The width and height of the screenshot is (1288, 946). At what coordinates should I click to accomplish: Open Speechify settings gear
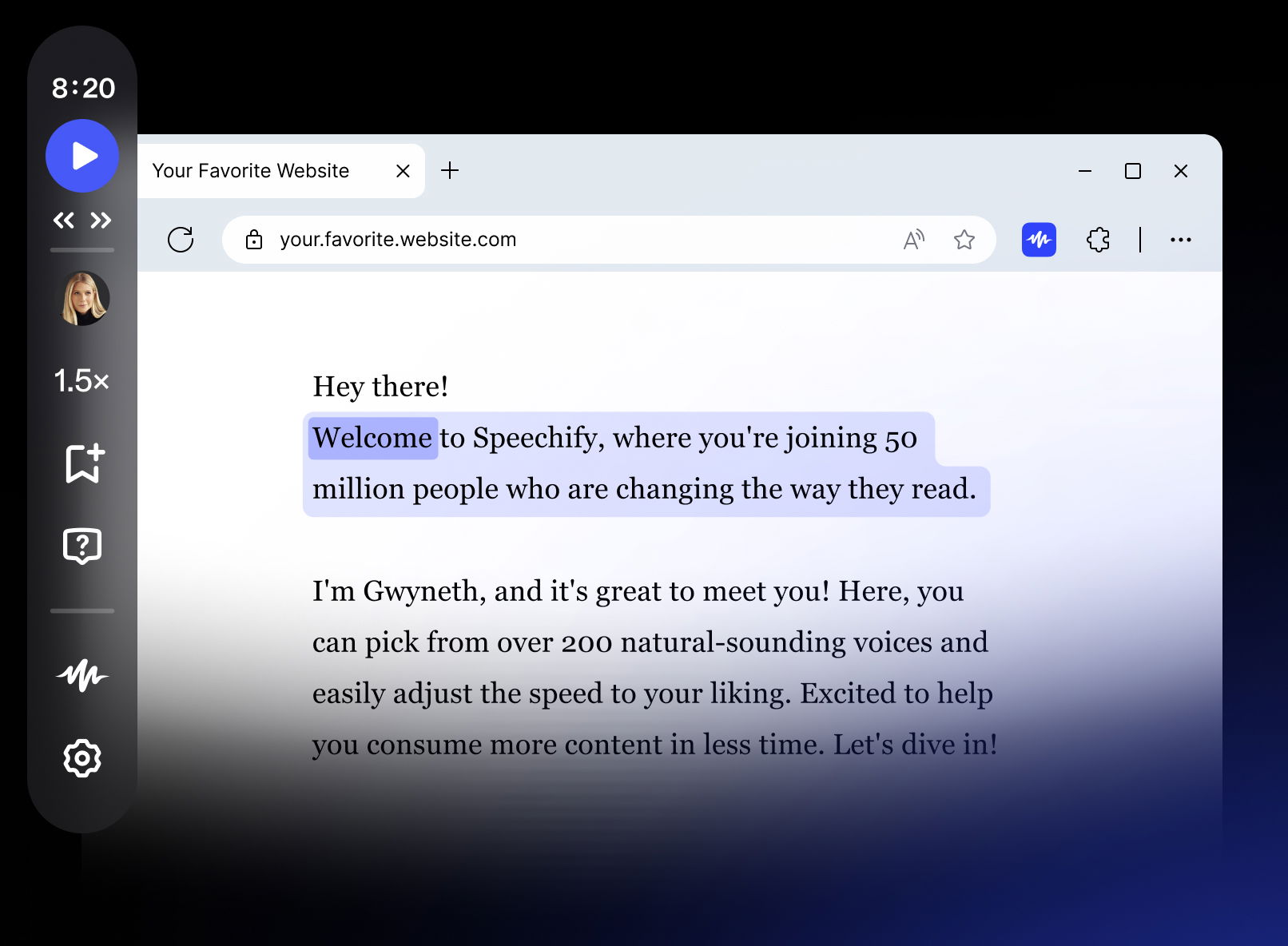[81, 758]
